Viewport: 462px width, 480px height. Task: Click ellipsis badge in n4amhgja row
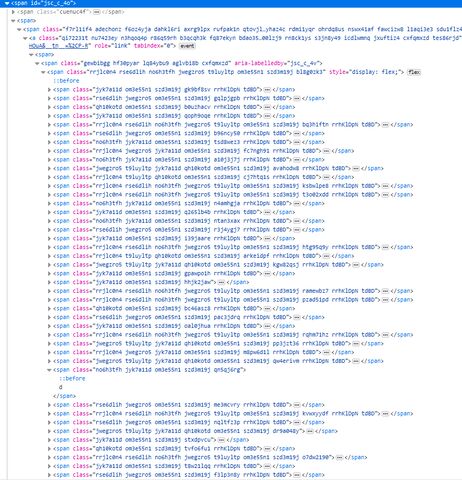pyautogui.click(x=296, y=204)
